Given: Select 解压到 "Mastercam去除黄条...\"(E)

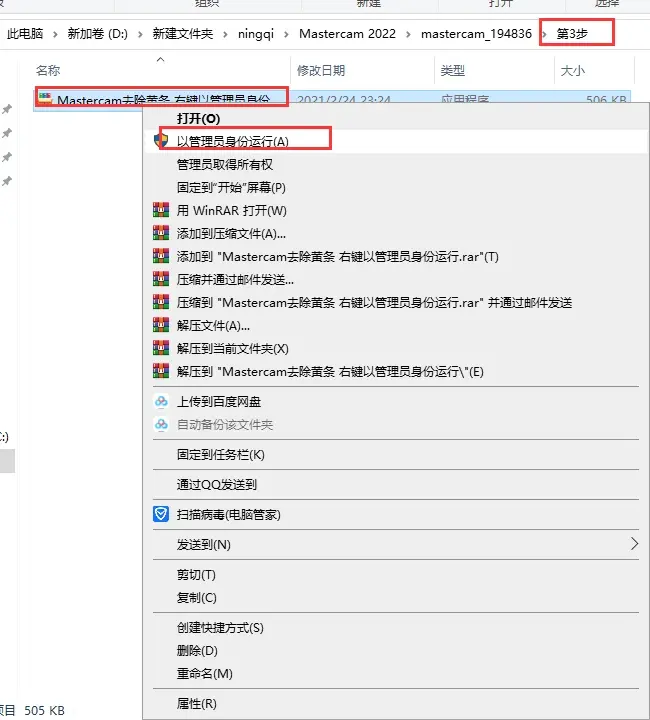Looking at the screenshot, I should [331, 371].
